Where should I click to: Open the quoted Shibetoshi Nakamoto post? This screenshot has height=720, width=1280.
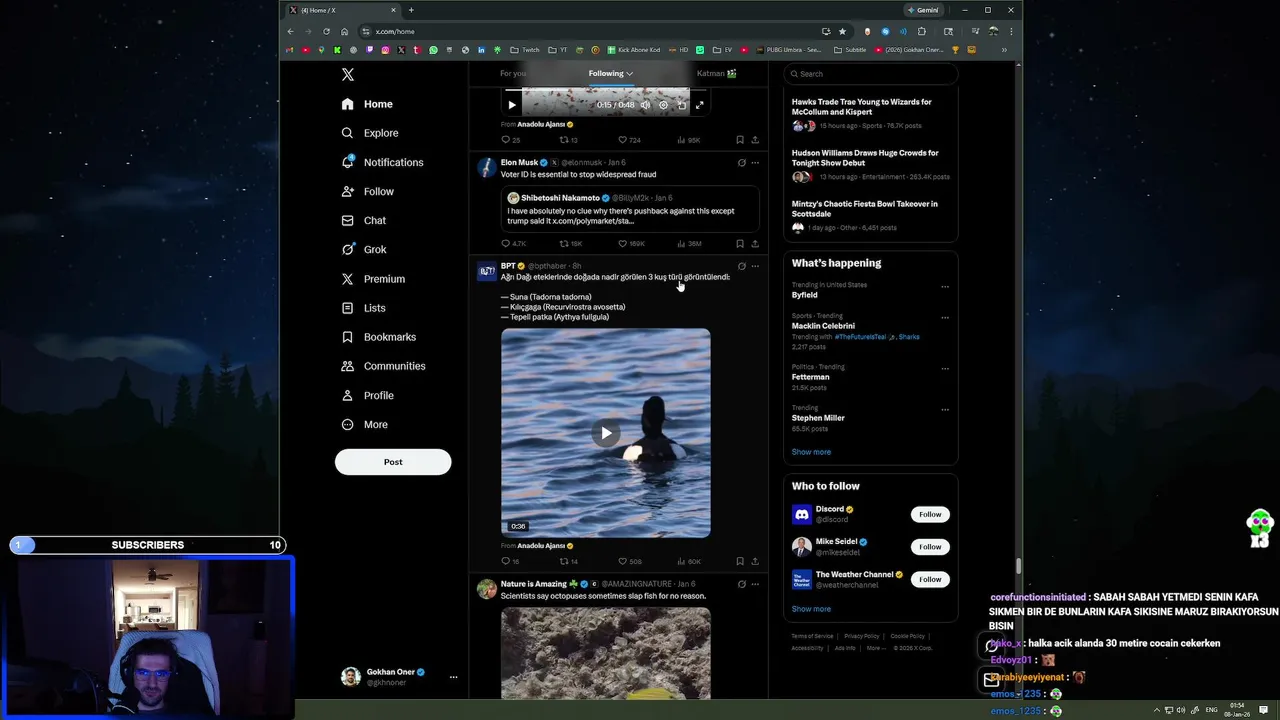pos(630,209)
